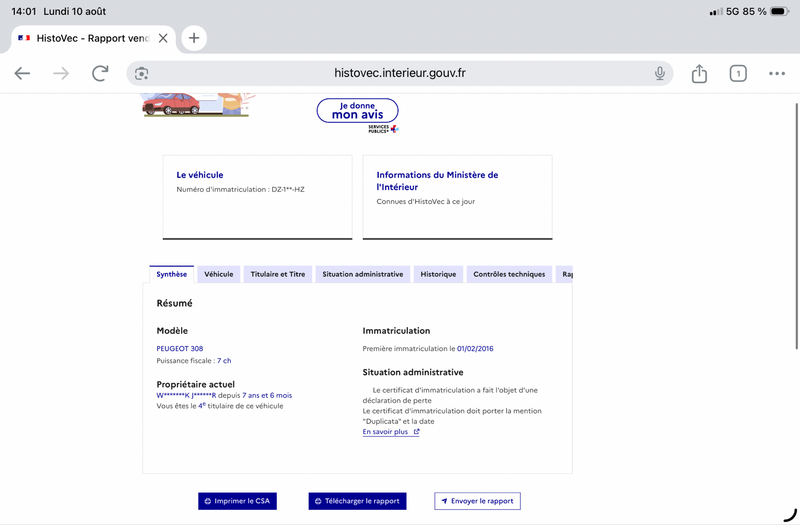800x525 pixels.
Task: Open the Le véhicule card
Action: click(257, 197)
